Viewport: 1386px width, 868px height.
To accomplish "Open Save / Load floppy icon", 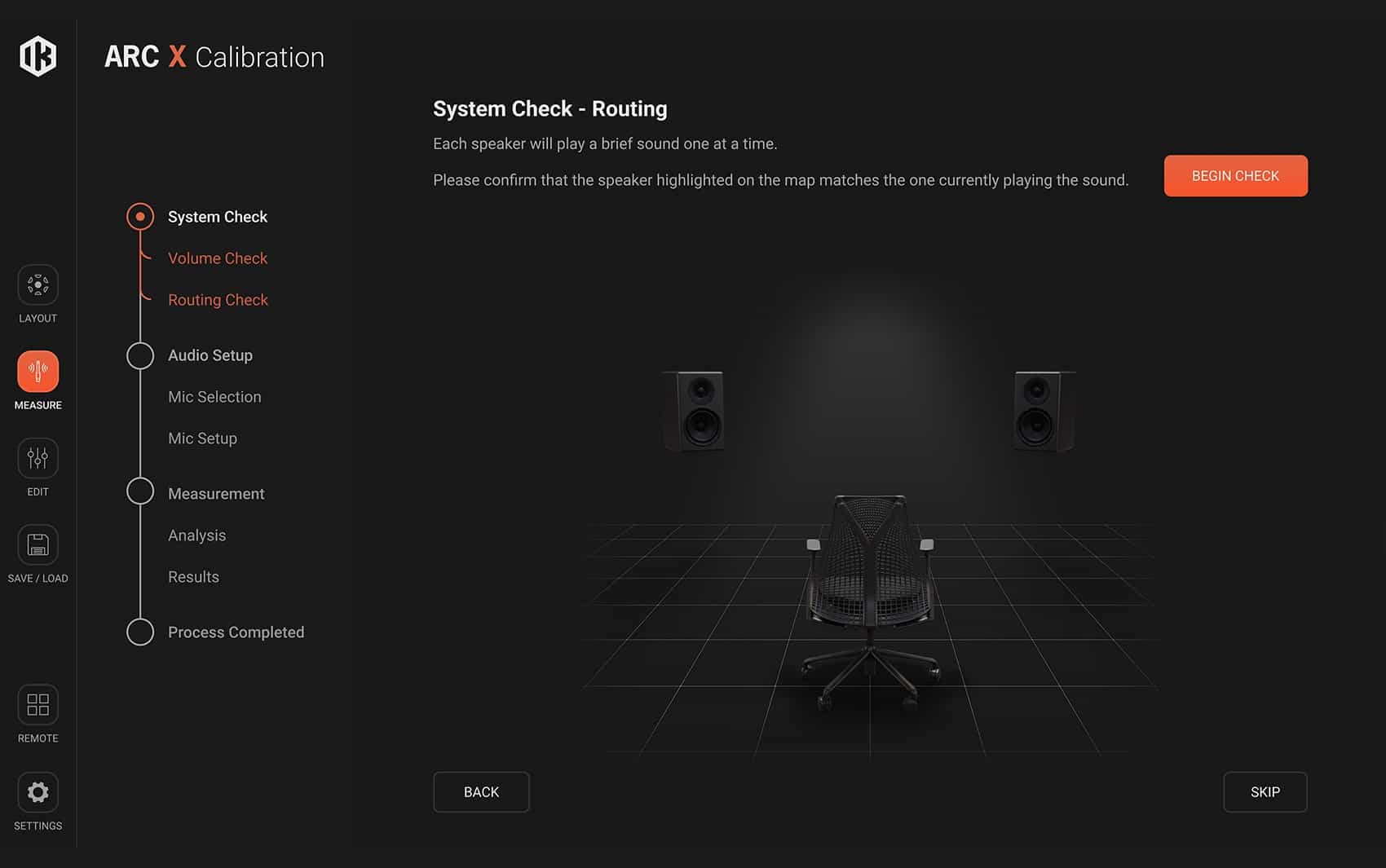I will point(38,544).
